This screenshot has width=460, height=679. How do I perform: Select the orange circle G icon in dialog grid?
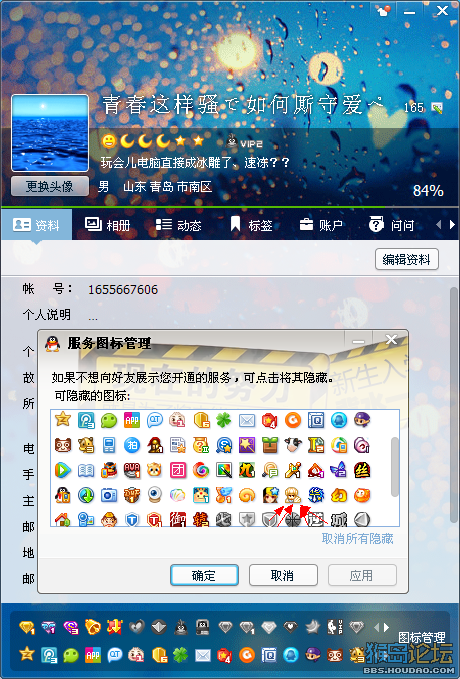(x=293, y=420)
